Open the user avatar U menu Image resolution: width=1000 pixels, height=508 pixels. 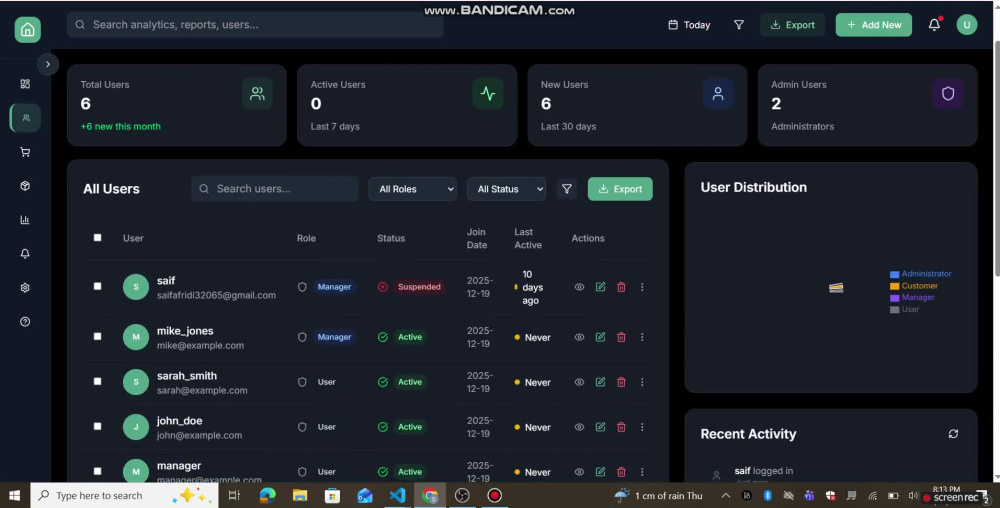(x=967, y=25)
